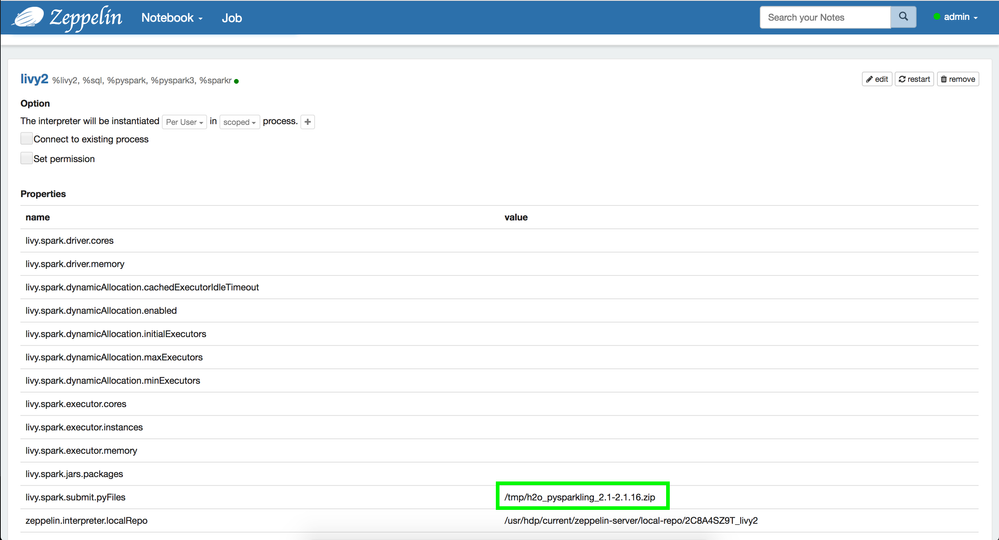Screen dimensions: 999x540
Task: Select livy.spark.dynamicAllocation.enabled property name
Action: tap(101, 311)
